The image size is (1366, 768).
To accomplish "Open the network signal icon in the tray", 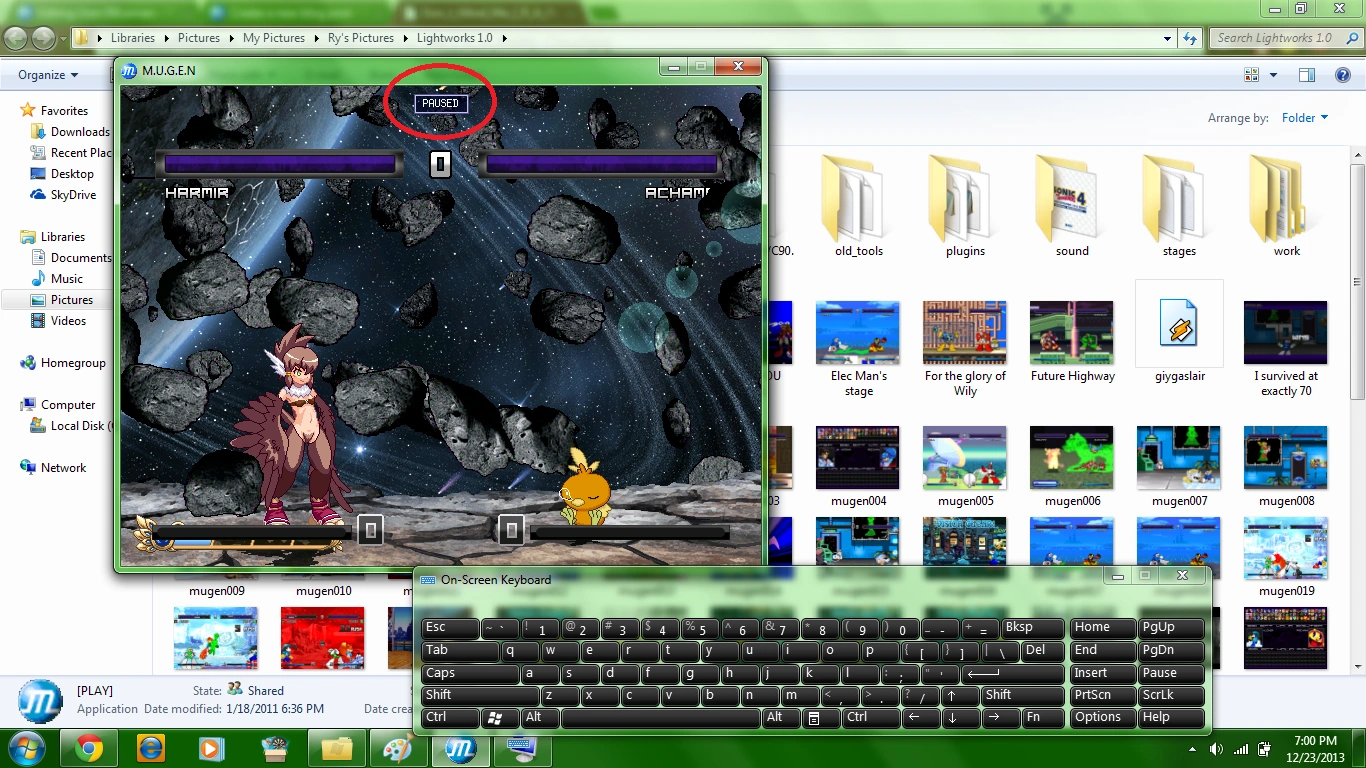I will point(1240,749).
